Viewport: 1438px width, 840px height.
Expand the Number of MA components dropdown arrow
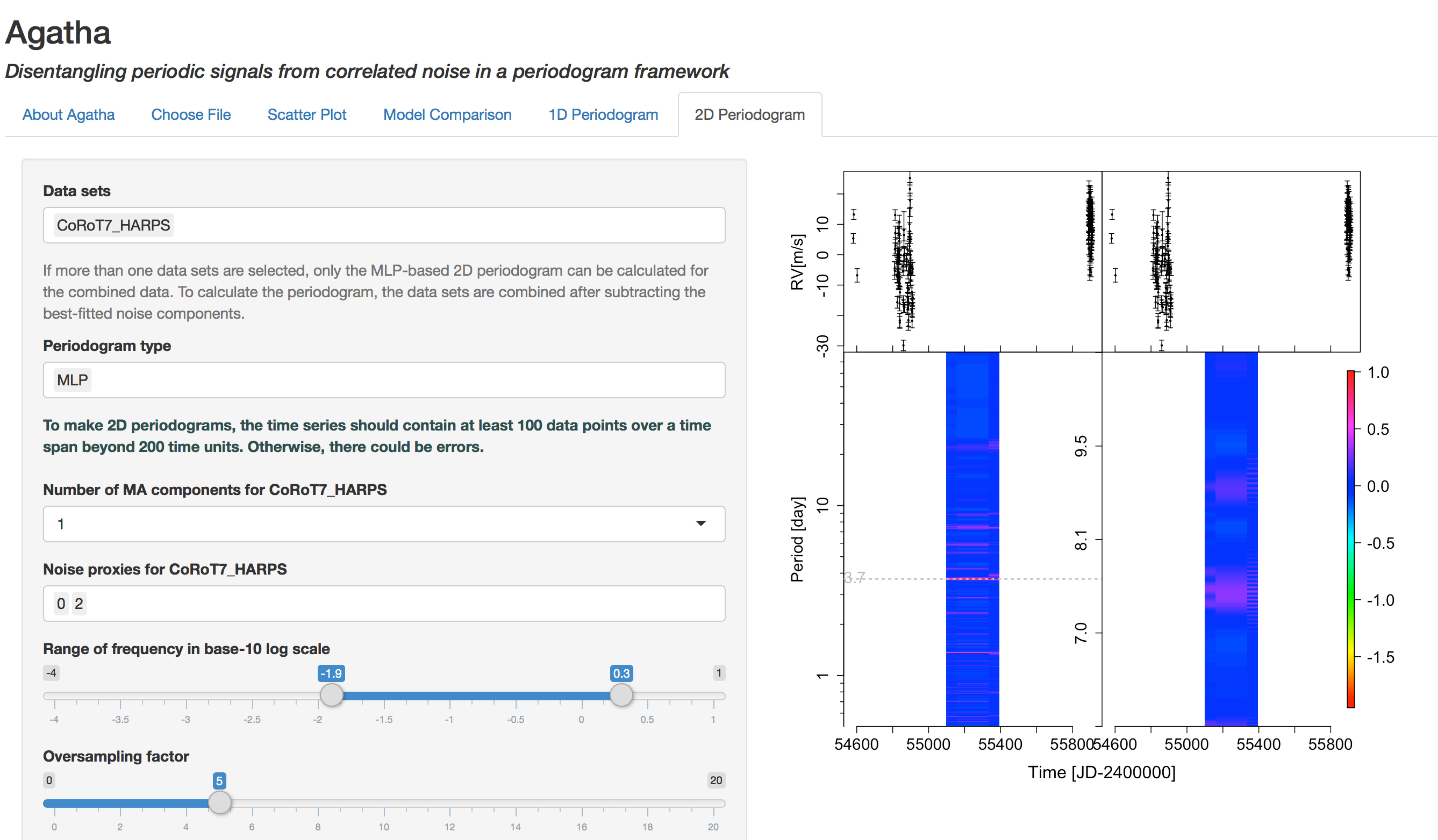[x=701, y=524]
